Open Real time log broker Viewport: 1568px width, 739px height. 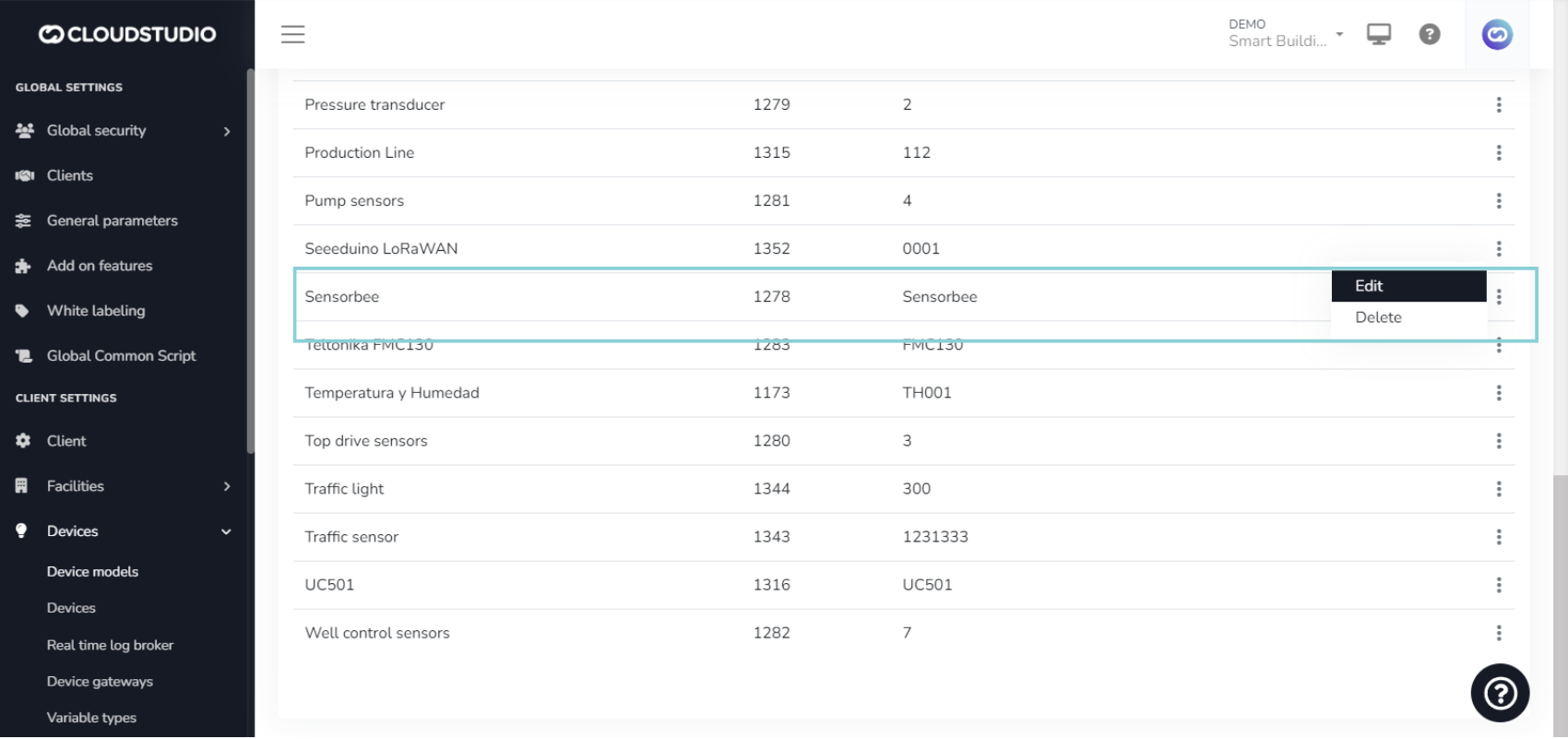(110, 646)
